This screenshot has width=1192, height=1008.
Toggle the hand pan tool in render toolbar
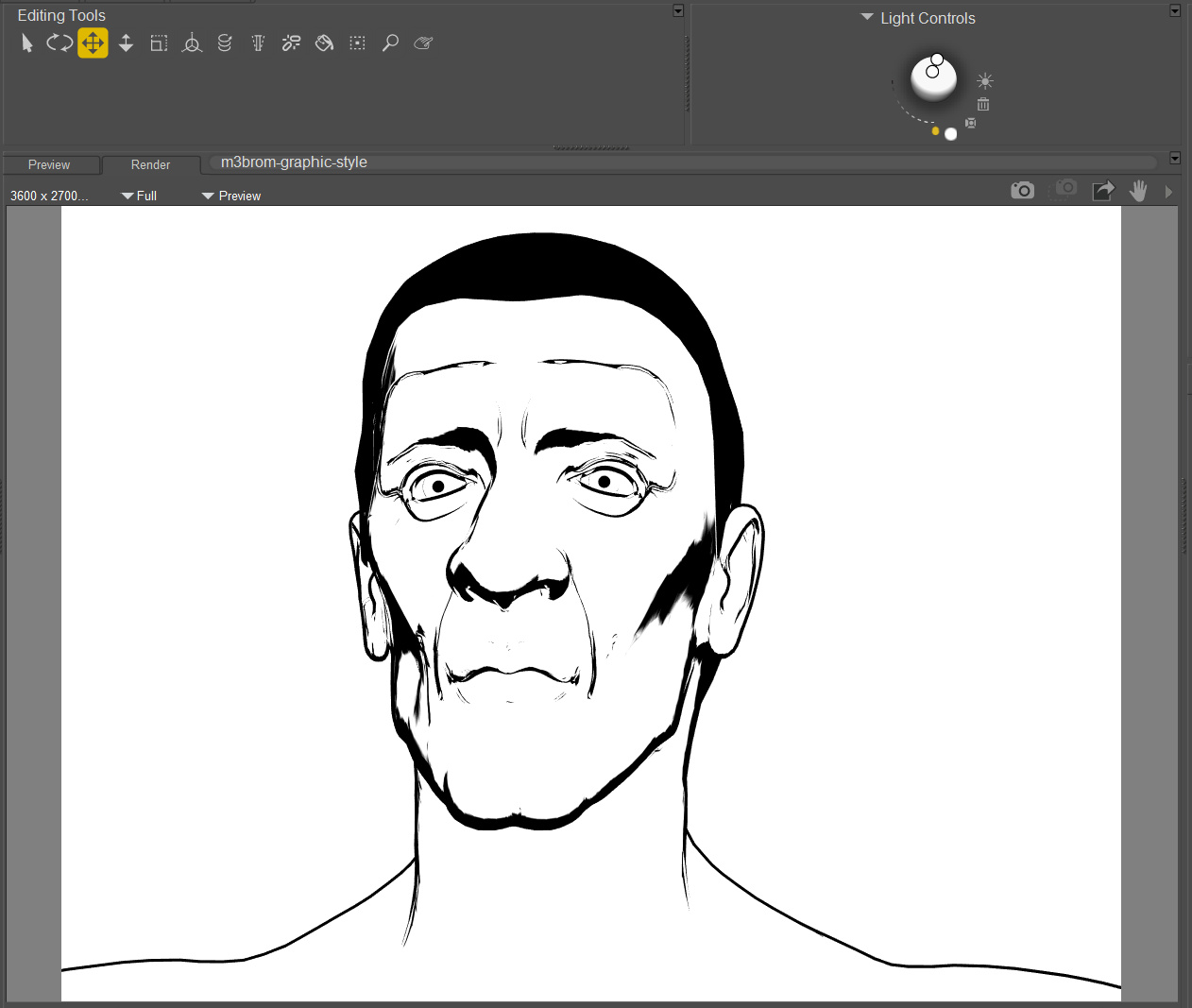[x=1138, y=191]
